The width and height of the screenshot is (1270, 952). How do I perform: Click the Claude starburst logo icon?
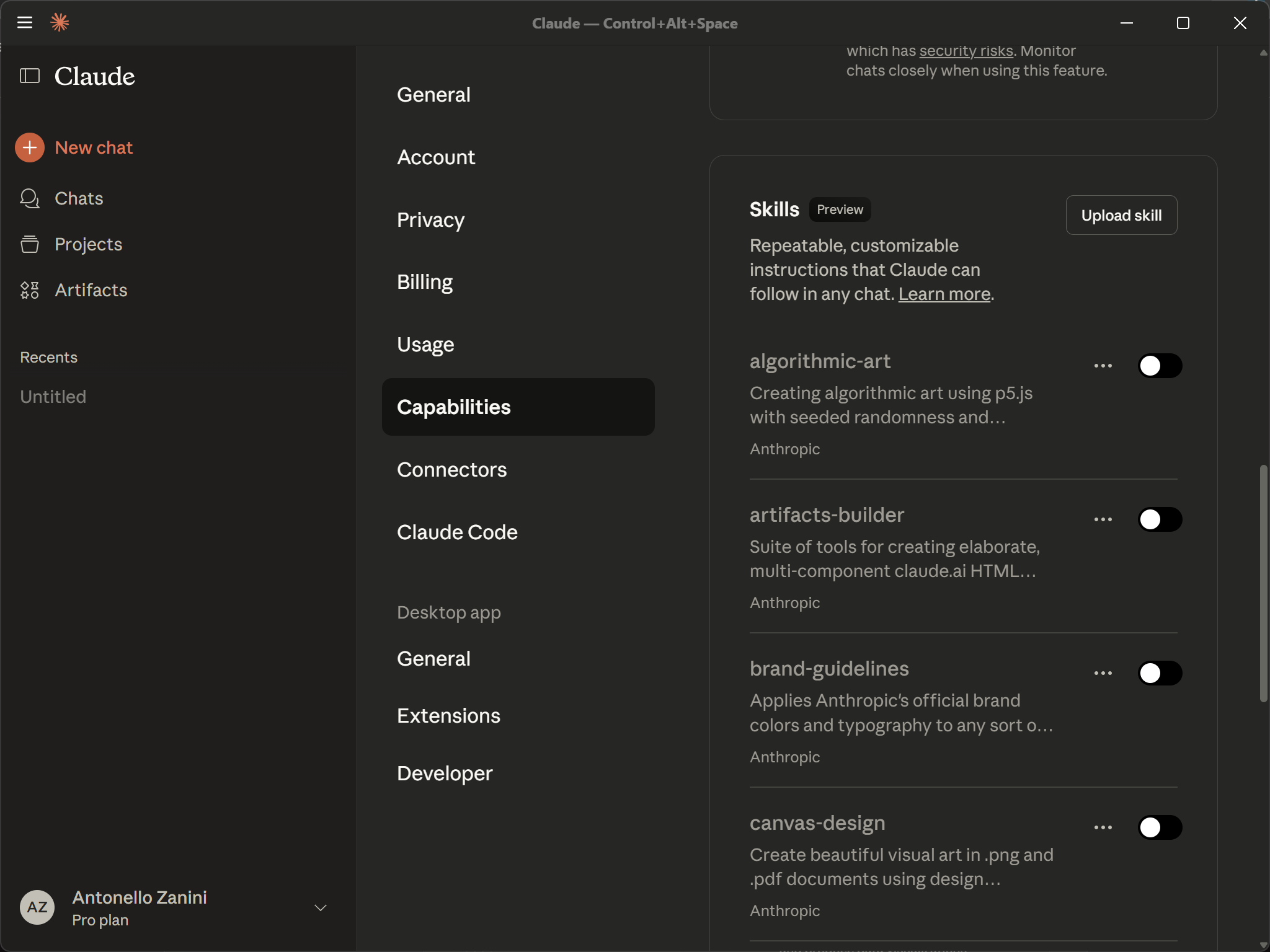pos(60,23)
